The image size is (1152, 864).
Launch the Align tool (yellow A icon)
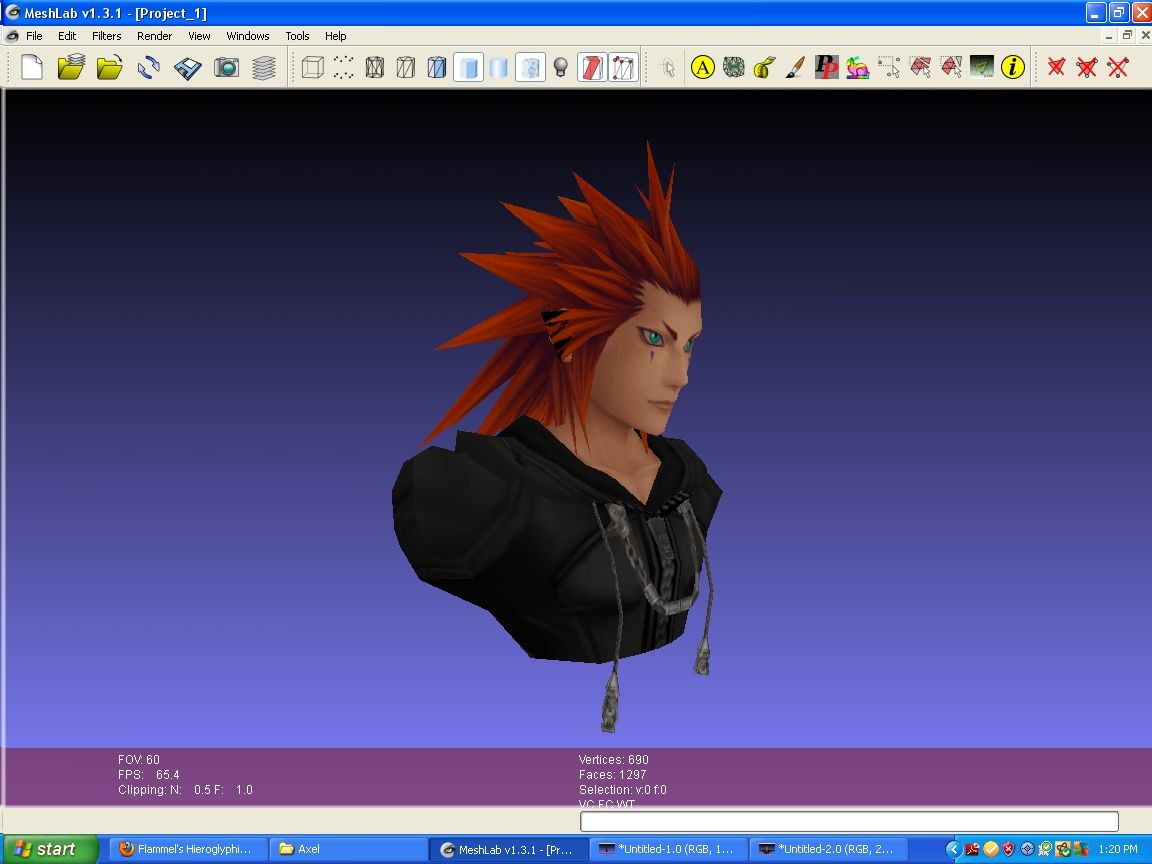[701, 67]
